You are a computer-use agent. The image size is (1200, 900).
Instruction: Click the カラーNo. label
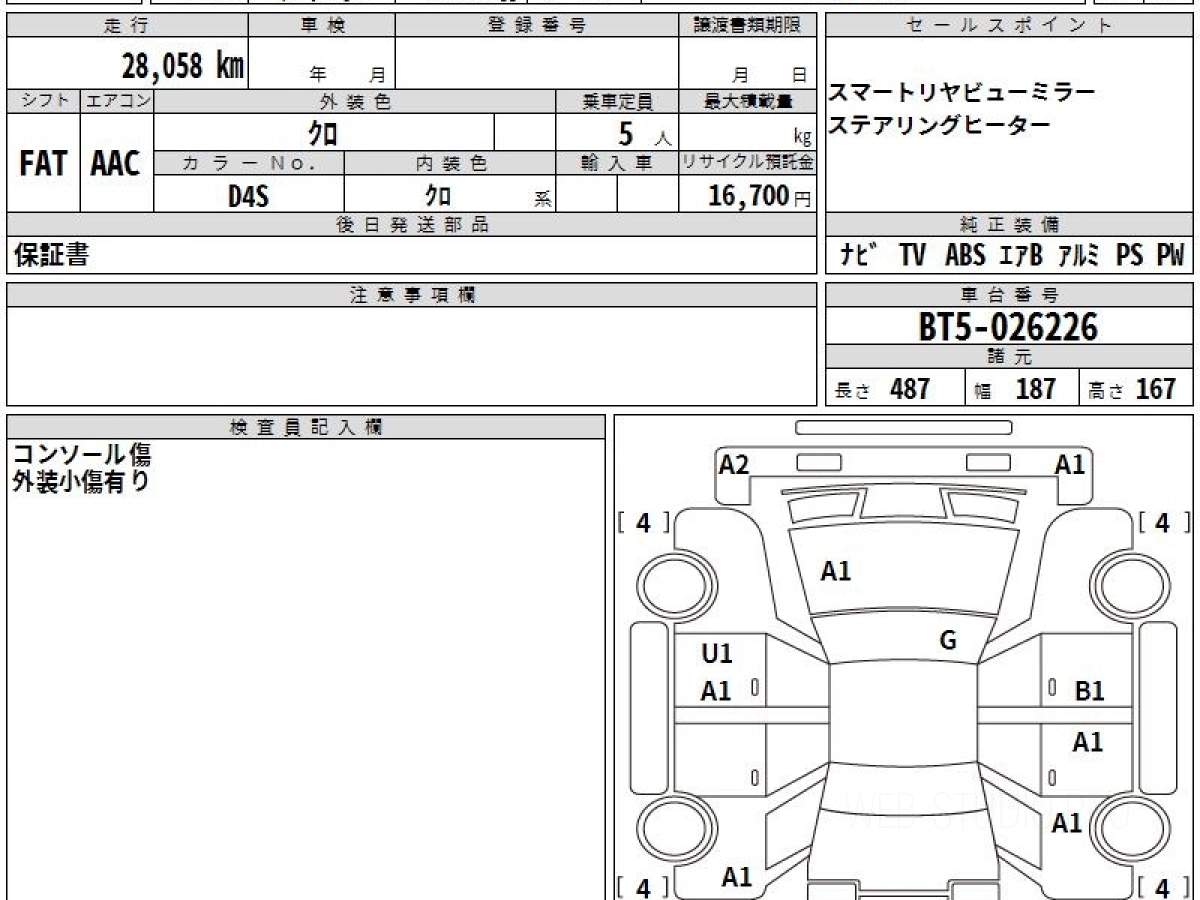click(249, 163)
